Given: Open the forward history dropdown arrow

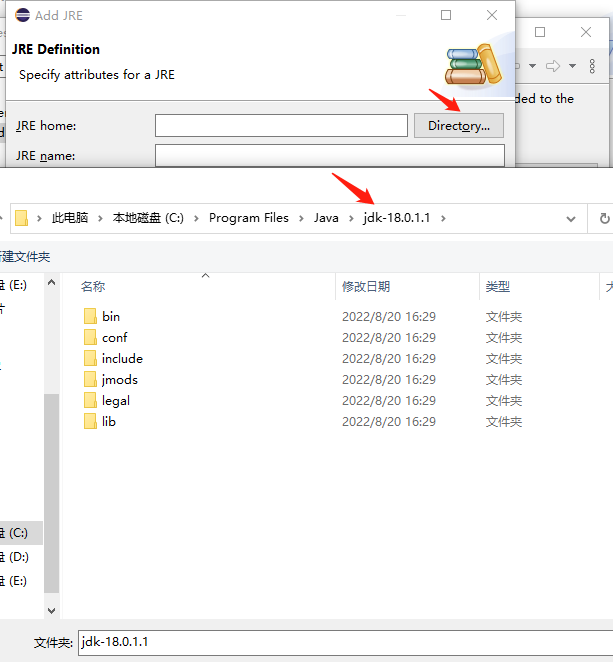Looking at the screenshot, I should 572,66.
